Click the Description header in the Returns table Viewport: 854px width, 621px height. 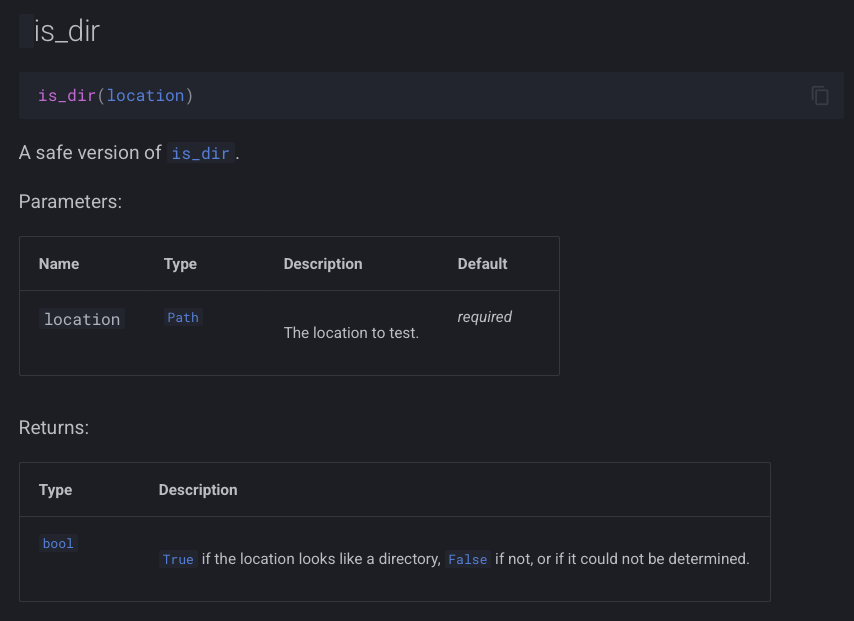coord(198,490)
